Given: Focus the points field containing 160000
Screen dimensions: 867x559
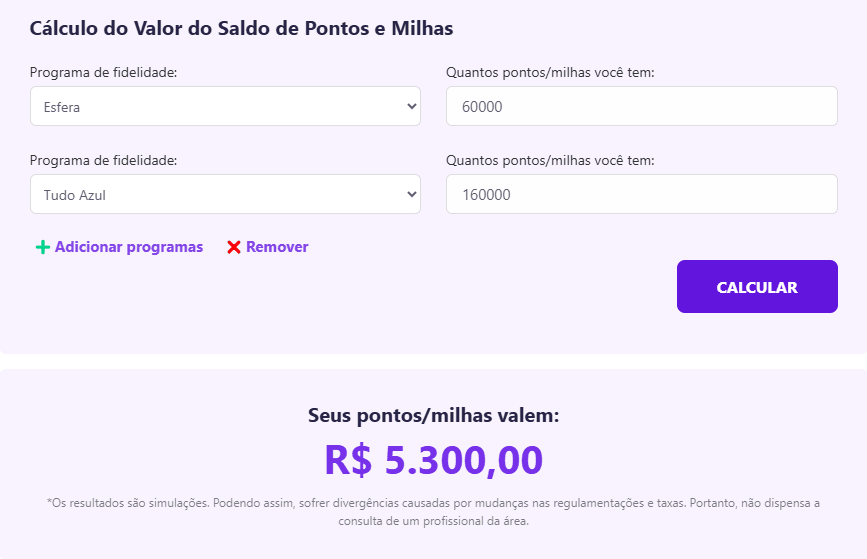Looking at the screenshot, I should click(641, 194).
